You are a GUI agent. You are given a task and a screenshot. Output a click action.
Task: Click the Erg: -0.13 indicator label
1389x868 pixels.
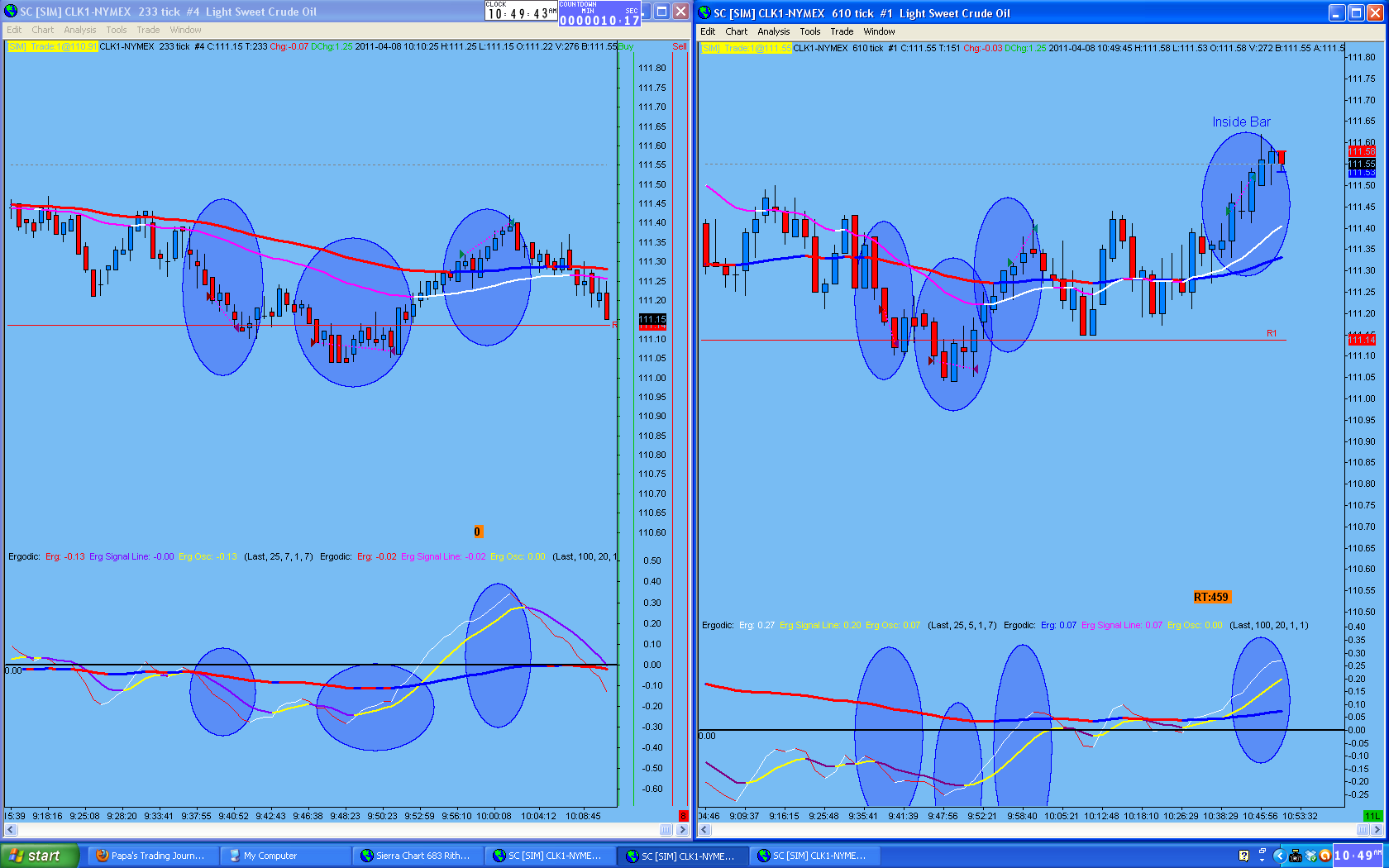[65, 556]
